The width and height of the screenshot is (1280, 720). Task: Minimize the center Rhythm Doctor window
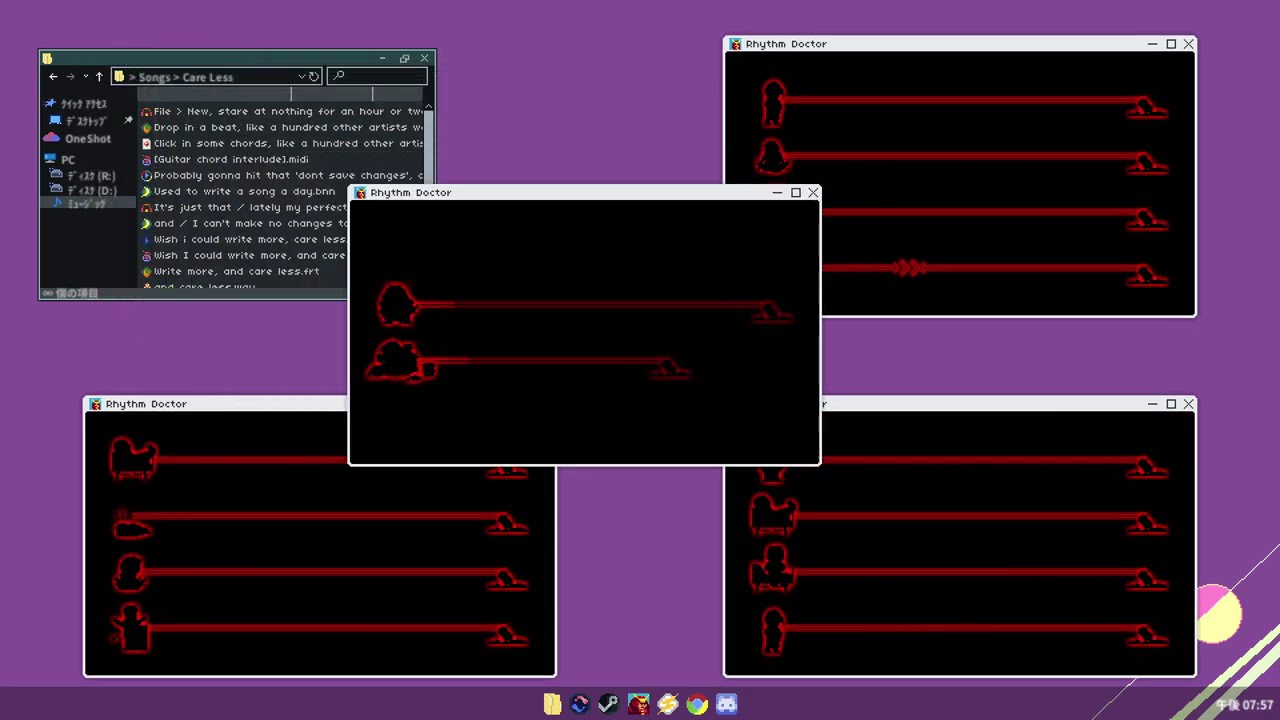pos(777,192)
